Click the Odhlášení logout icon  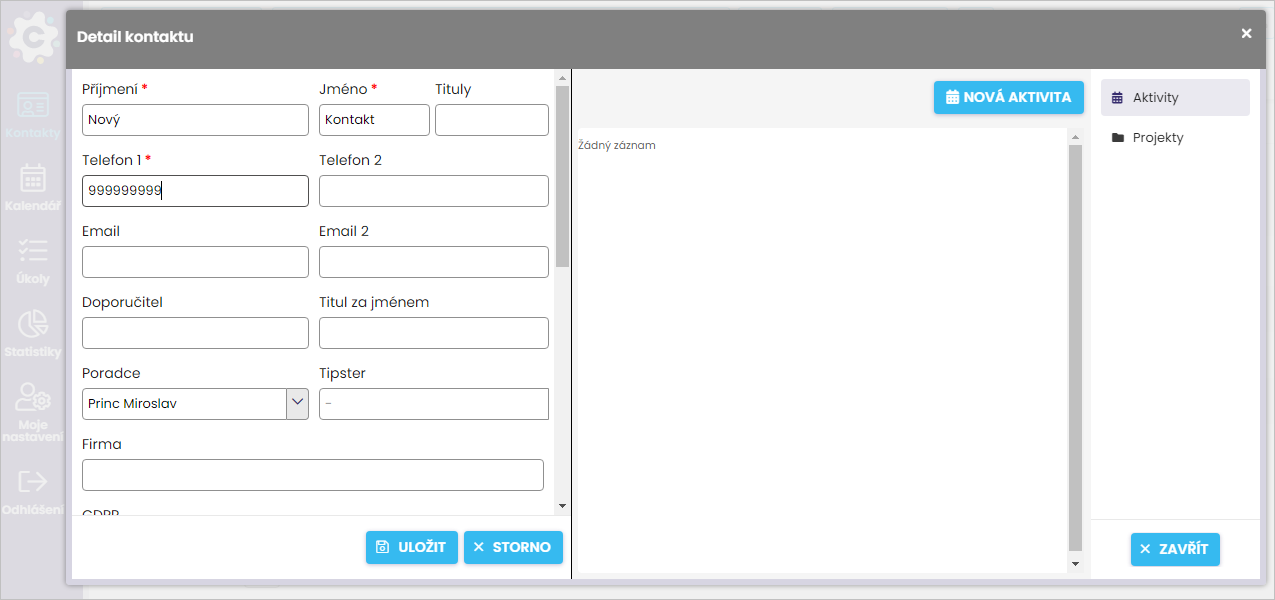[33, 482]
